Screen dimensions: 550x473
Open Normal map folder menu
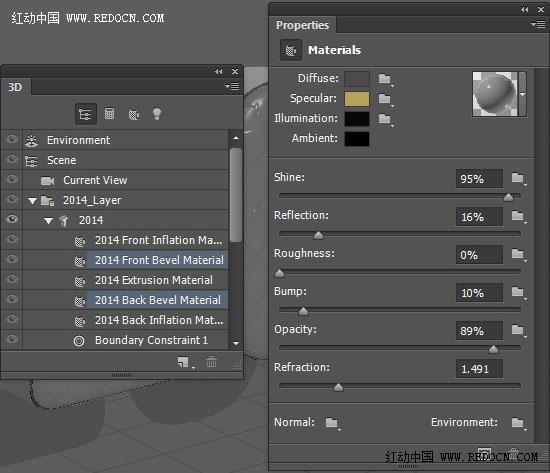[x=332, y=423]
